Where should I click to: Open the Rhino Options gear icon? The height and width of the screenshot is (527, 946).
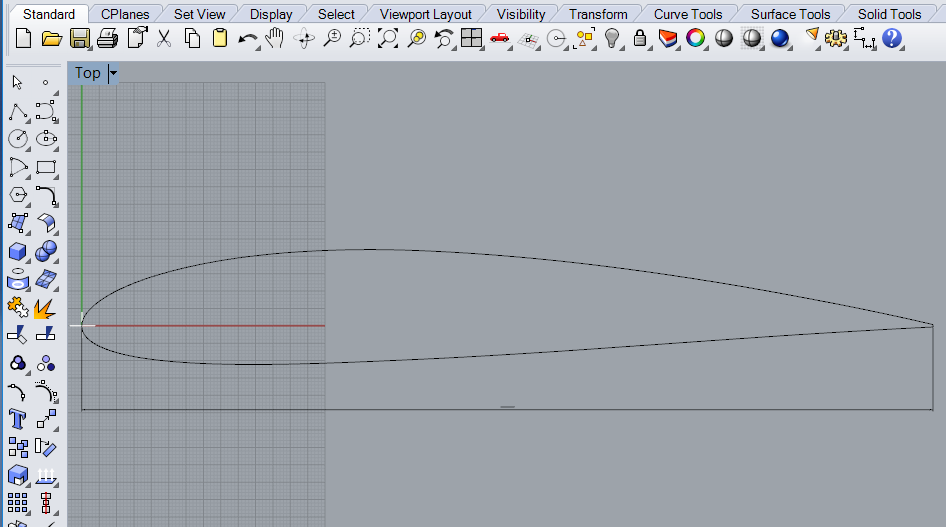836,39
